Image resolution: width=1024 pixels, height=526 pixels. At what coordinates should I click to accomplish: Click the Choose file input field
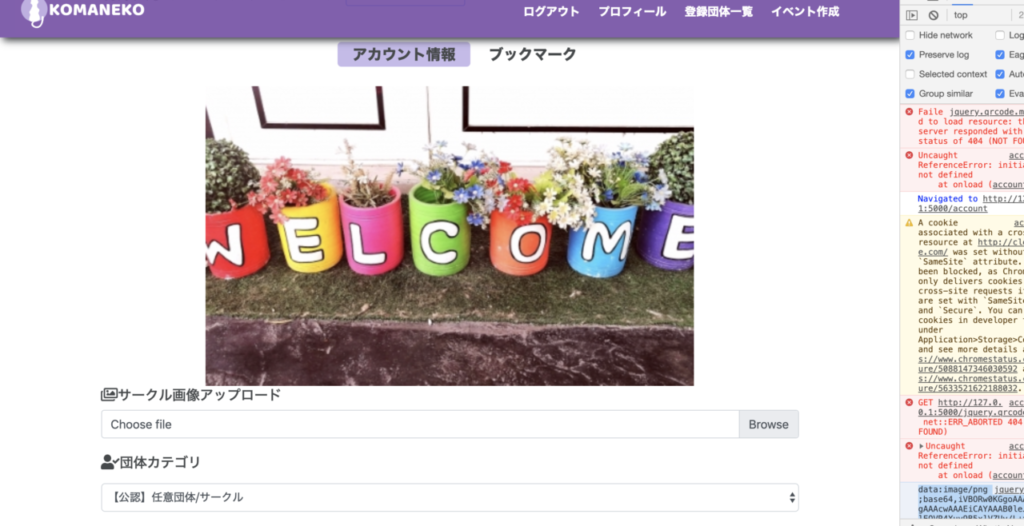[420, 425]
